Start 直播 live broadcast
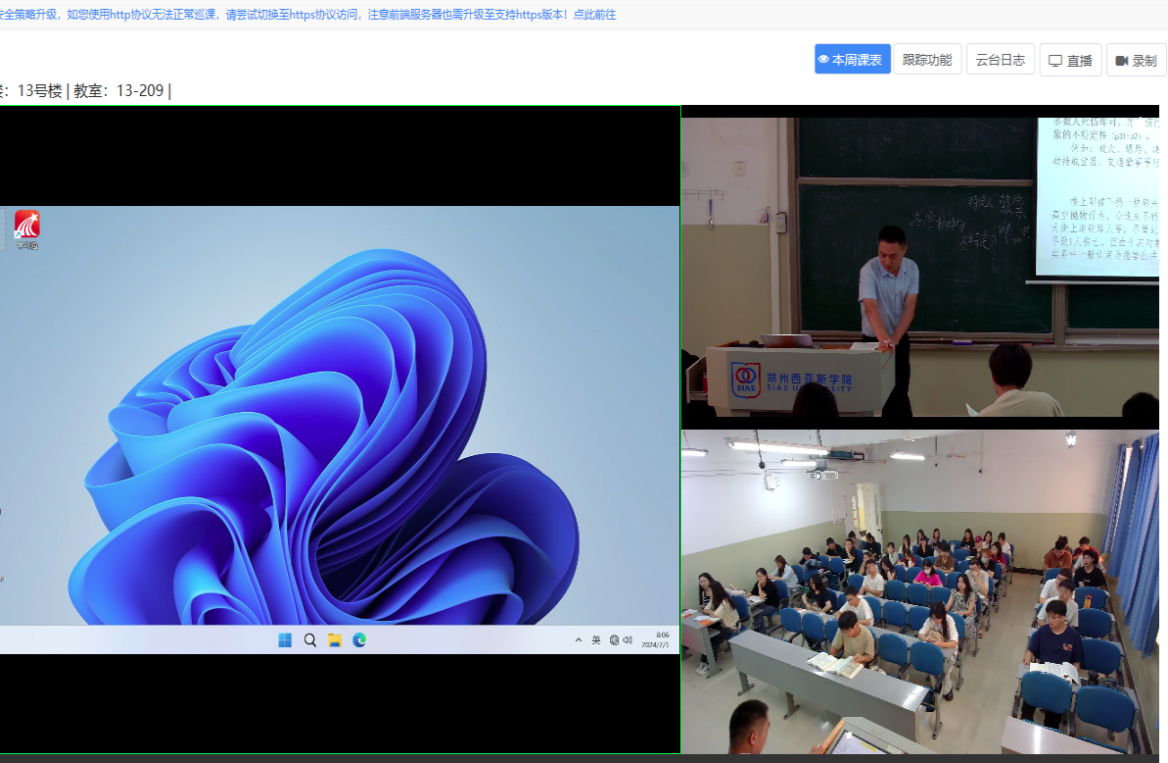The image size is (1168, 763). coord(1070,60)
